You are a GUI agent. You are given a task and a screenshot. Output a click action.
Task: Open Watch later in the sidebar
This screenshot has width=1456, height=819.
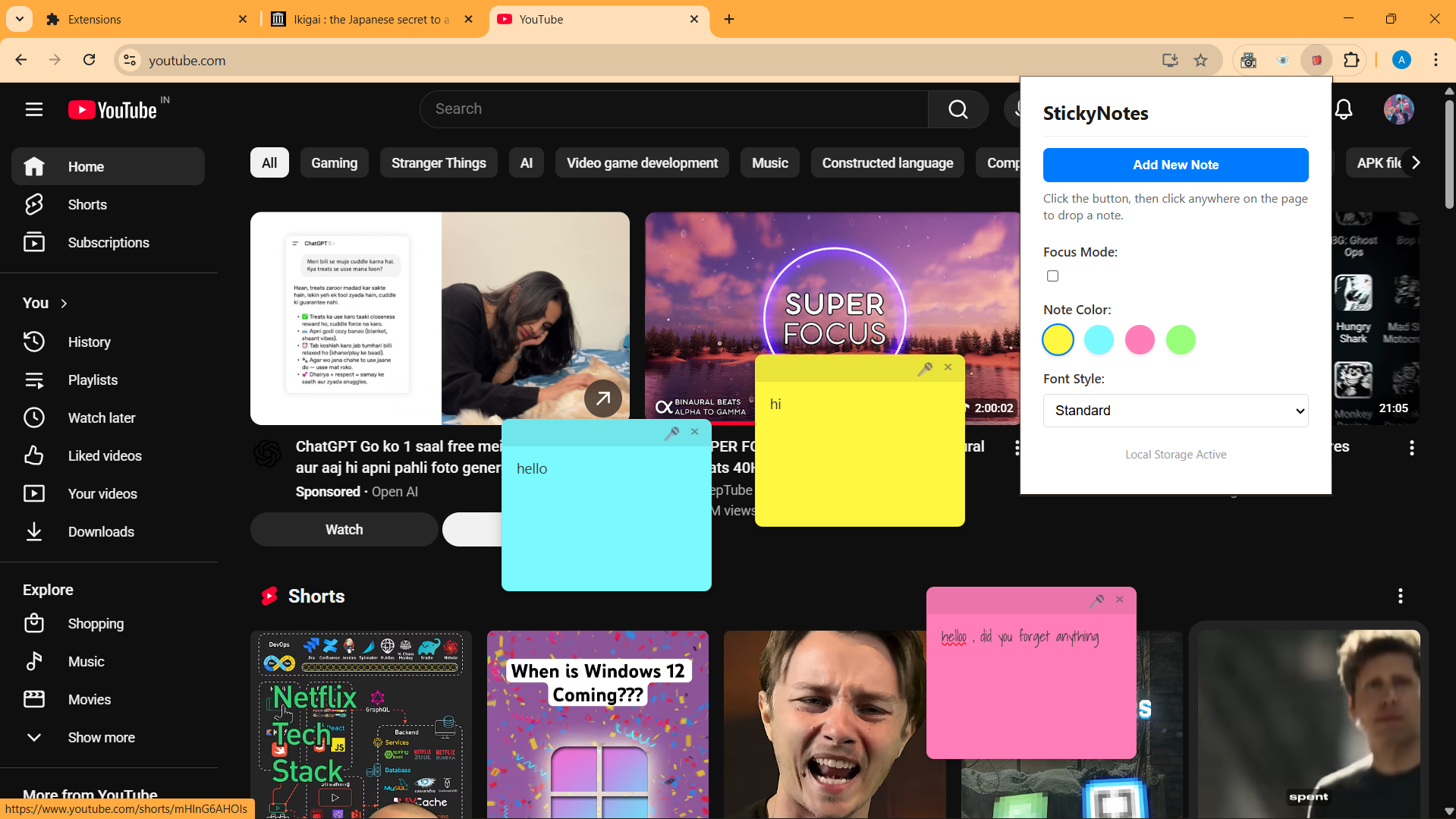tap(108, 418)
